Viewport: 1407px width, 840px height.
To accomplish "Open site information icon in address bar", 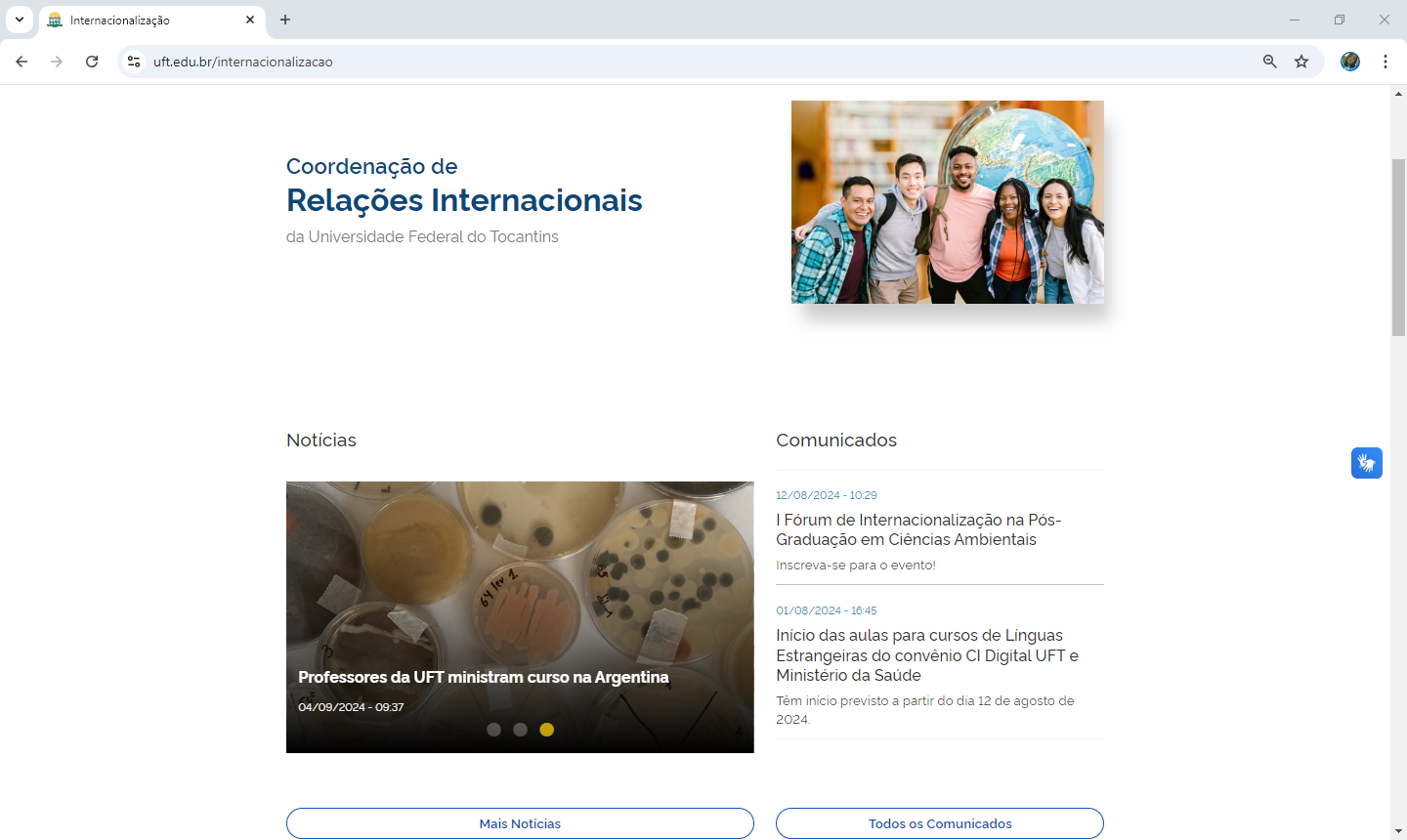I will point(134,62).
